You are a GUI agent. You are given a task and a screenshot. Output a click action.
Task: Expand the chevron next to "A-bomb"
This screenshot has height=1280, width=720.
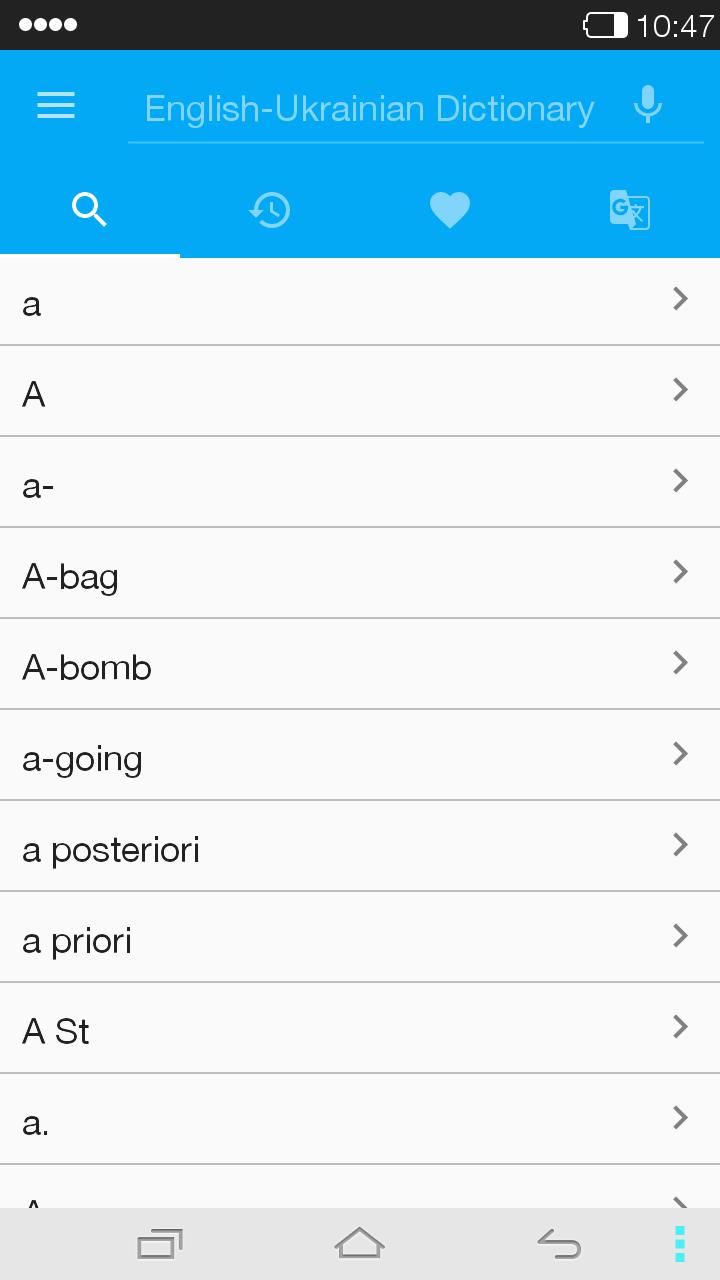click(681, 662)
